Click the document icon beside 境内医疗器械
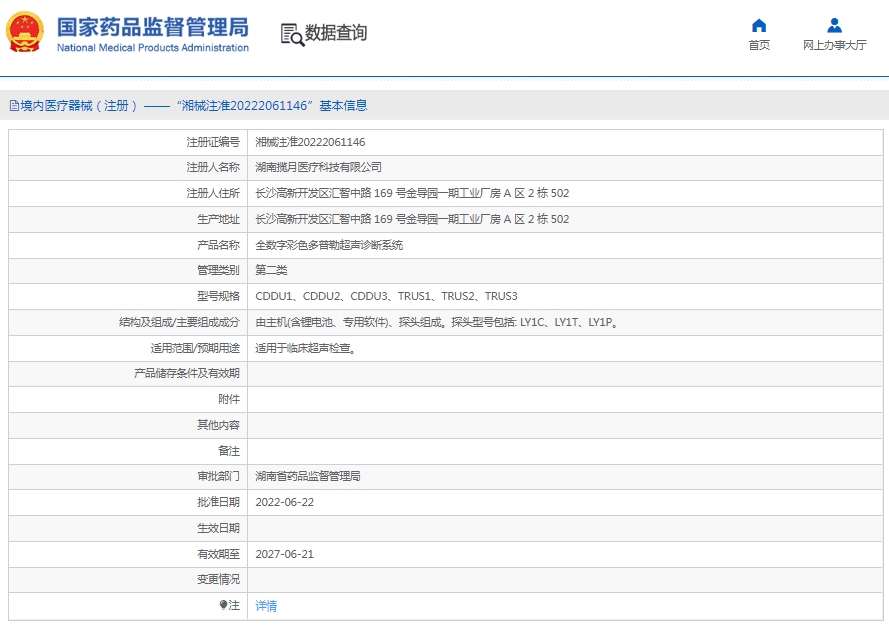 (14, 105)
